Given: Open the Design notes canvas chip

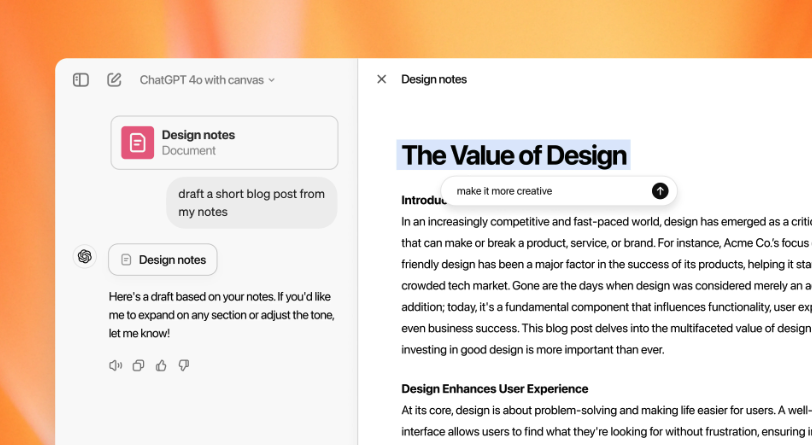Looking at the screenshot, I should click(x=163, y=260).
